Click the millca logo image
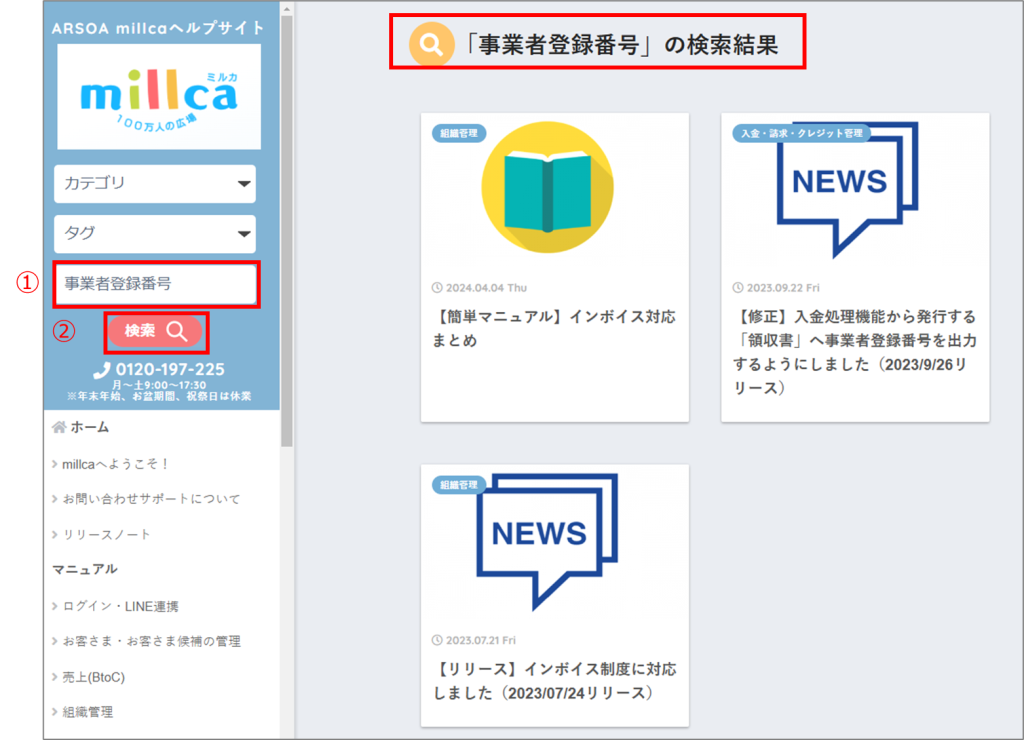This screenshot has width=1024, height=740. [159, 96]
